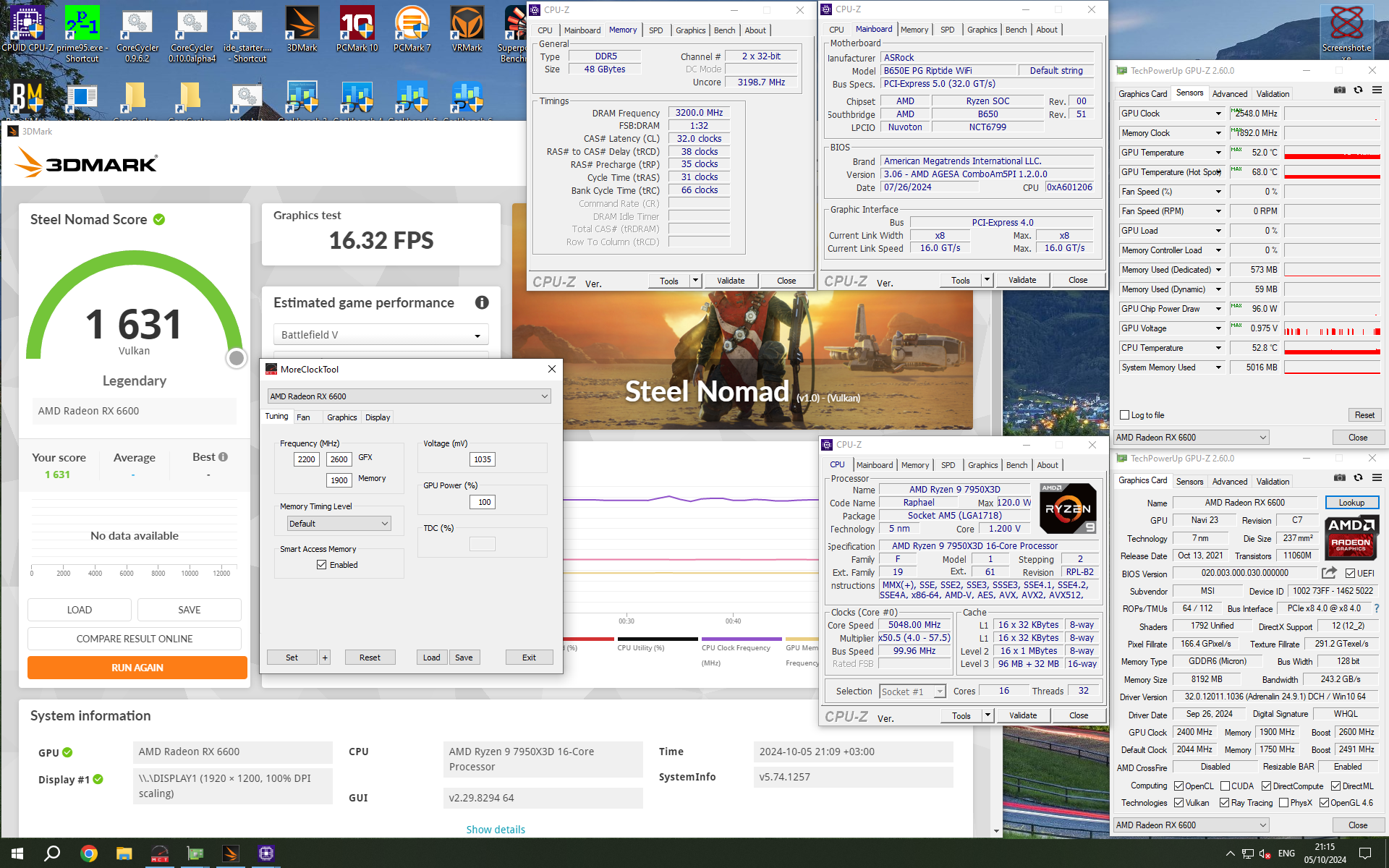Image resolution: width=1389 pixels, height=868 pixels.
Task: Open the Tools dropdown arrow in CPU-Z Memory window
Action: tap(695, 281)
